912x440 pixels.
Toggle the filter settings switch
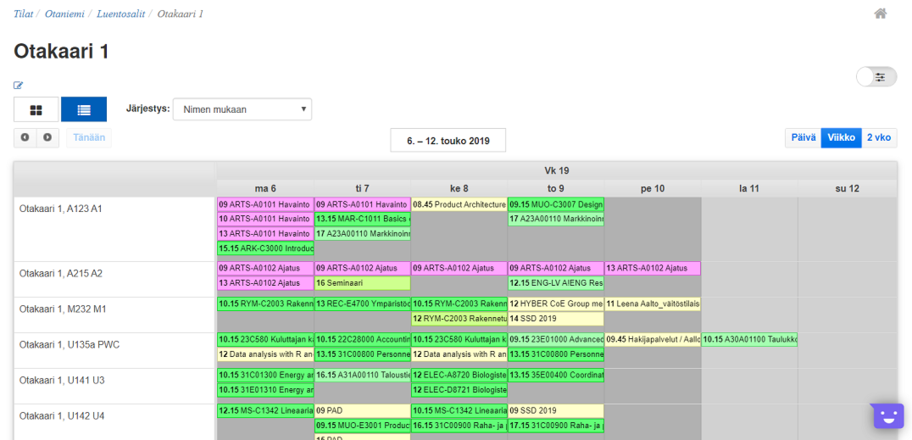878,77
